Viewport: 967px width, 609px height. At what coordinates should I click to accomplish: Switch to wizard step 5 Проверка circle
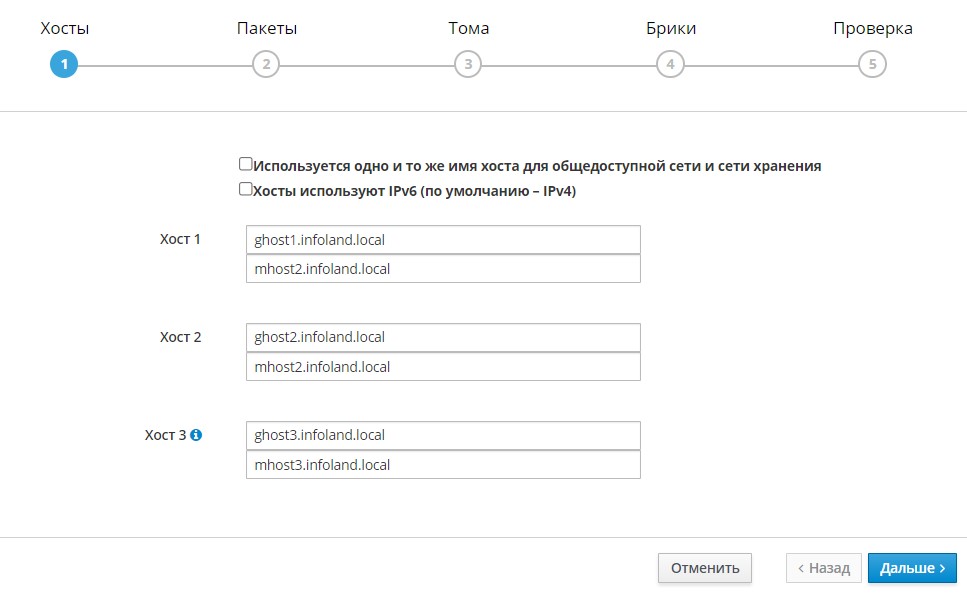[872, 64]
